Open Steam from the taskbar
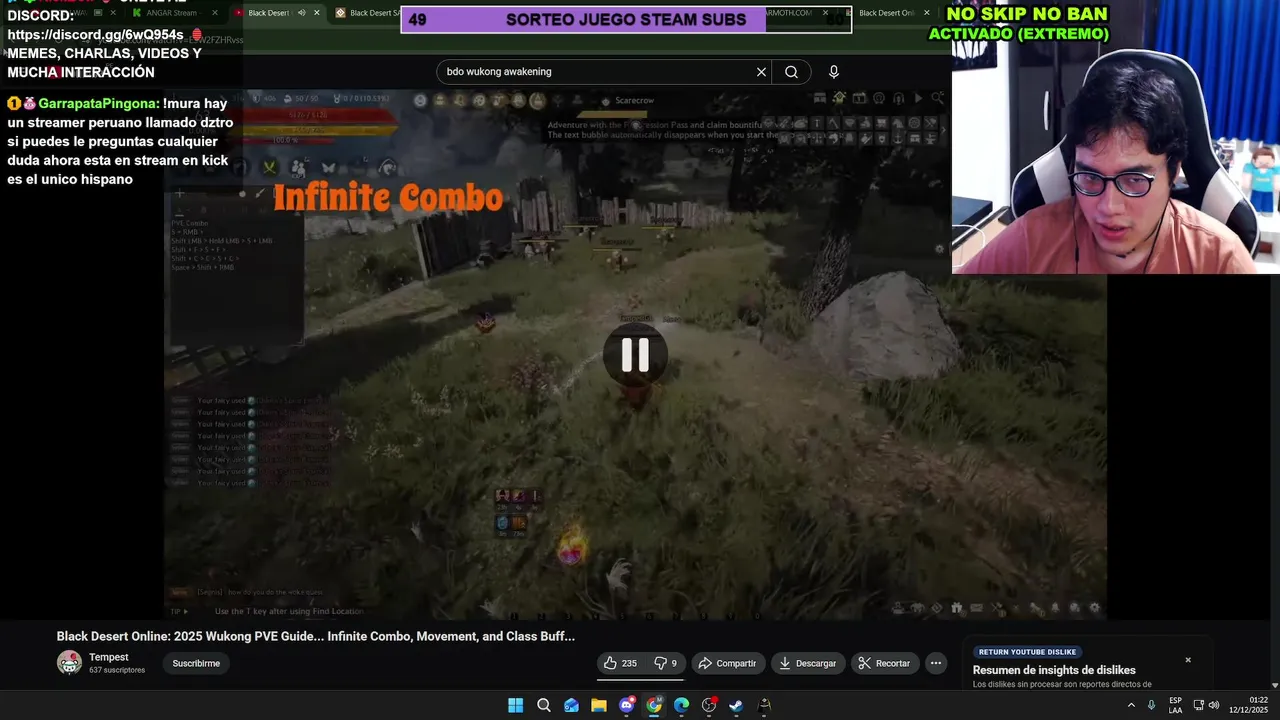 [736, 705]
